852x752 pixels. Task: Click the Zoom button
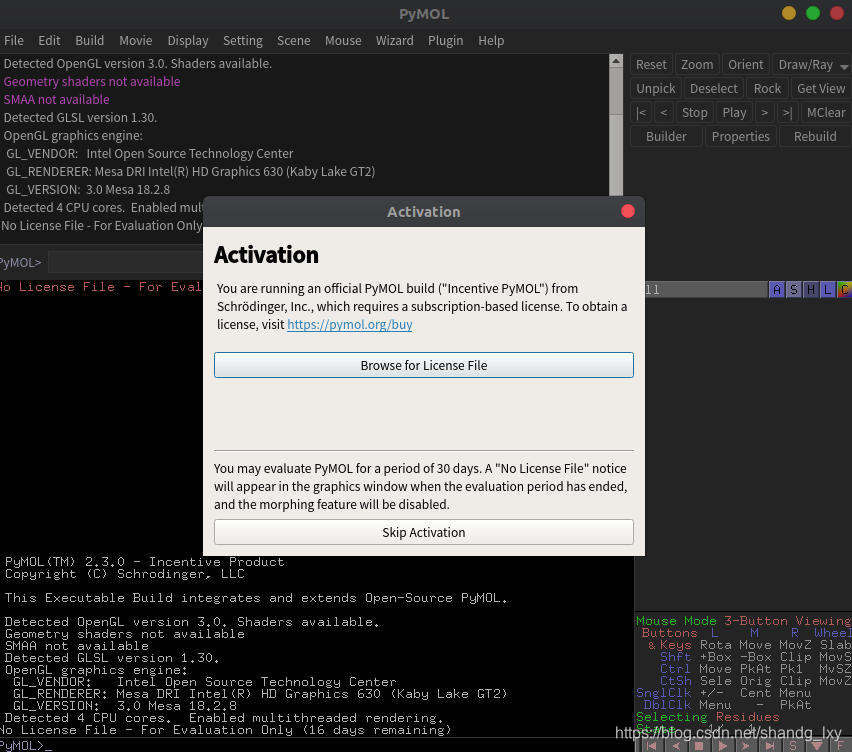pyautogui.click(x=697, y=65)
